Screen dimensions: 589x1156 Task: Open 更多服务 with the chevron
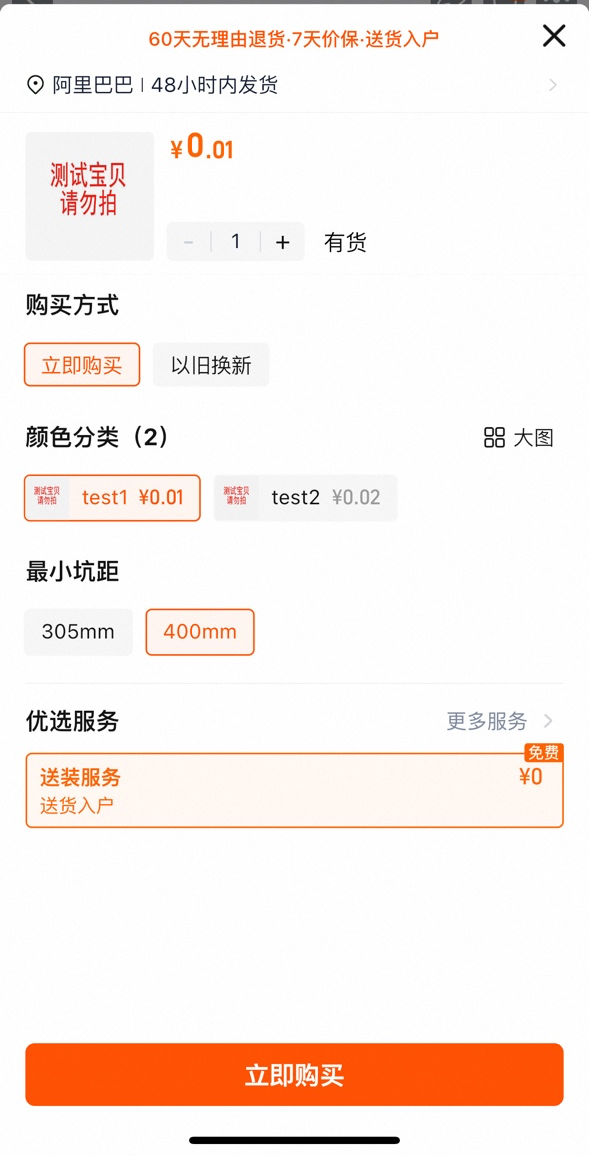click(498, 721)
